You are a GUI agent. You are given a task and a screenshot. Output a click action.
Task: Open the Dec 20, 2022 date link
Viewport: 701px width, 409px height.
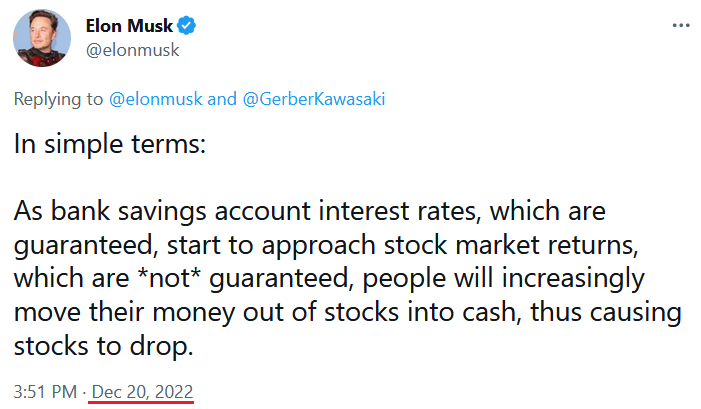pyautogui.click(x=142, y=392)
